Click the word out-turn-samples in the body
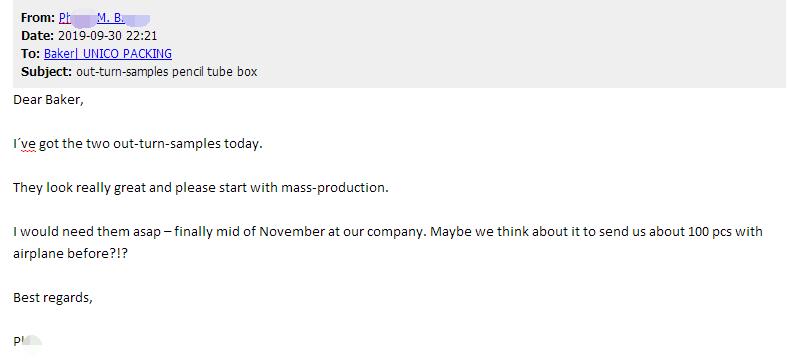 [167, 145]
